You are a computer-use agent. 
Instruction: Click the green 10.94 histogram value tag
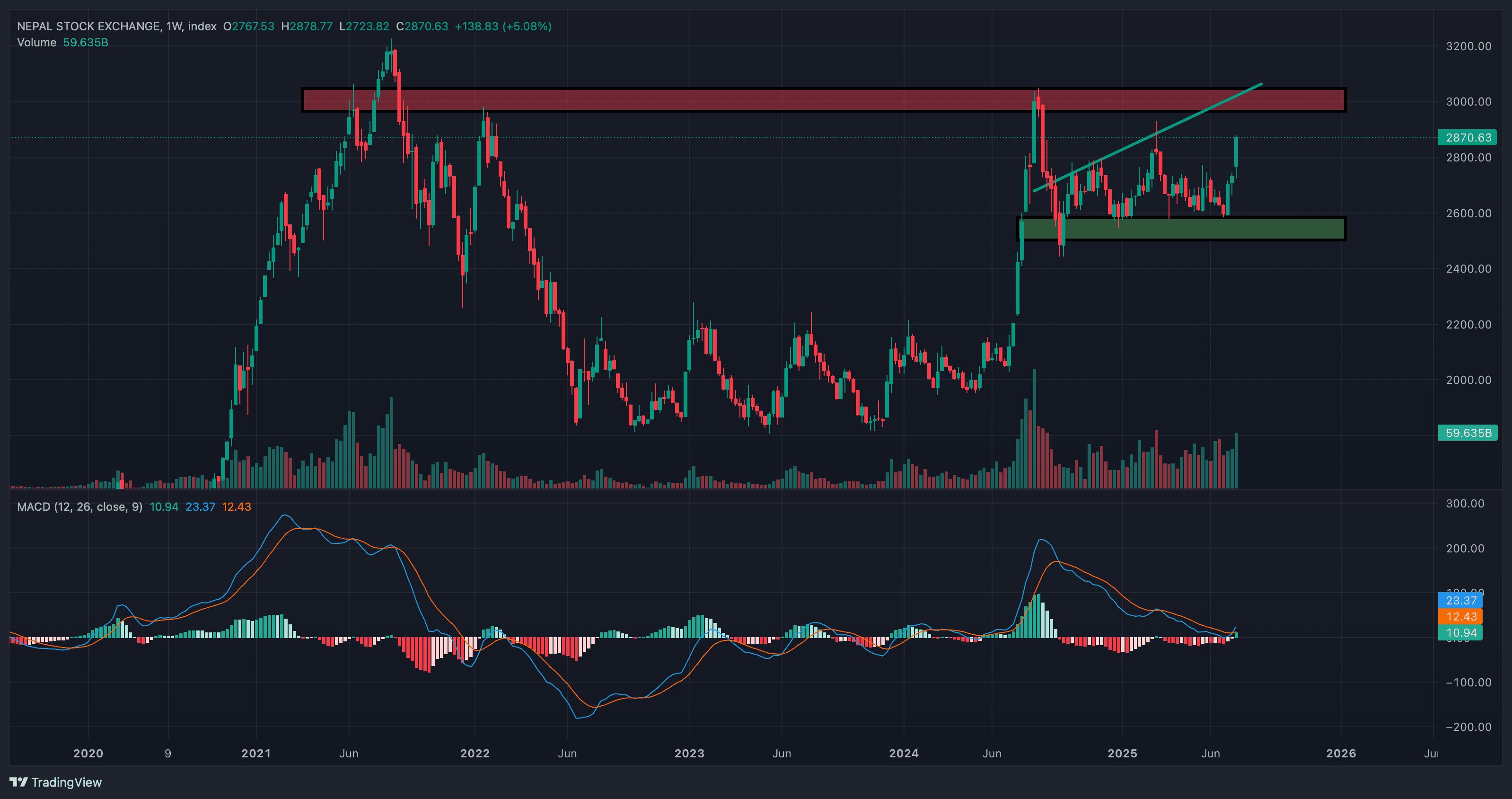tap(1460, 633)
